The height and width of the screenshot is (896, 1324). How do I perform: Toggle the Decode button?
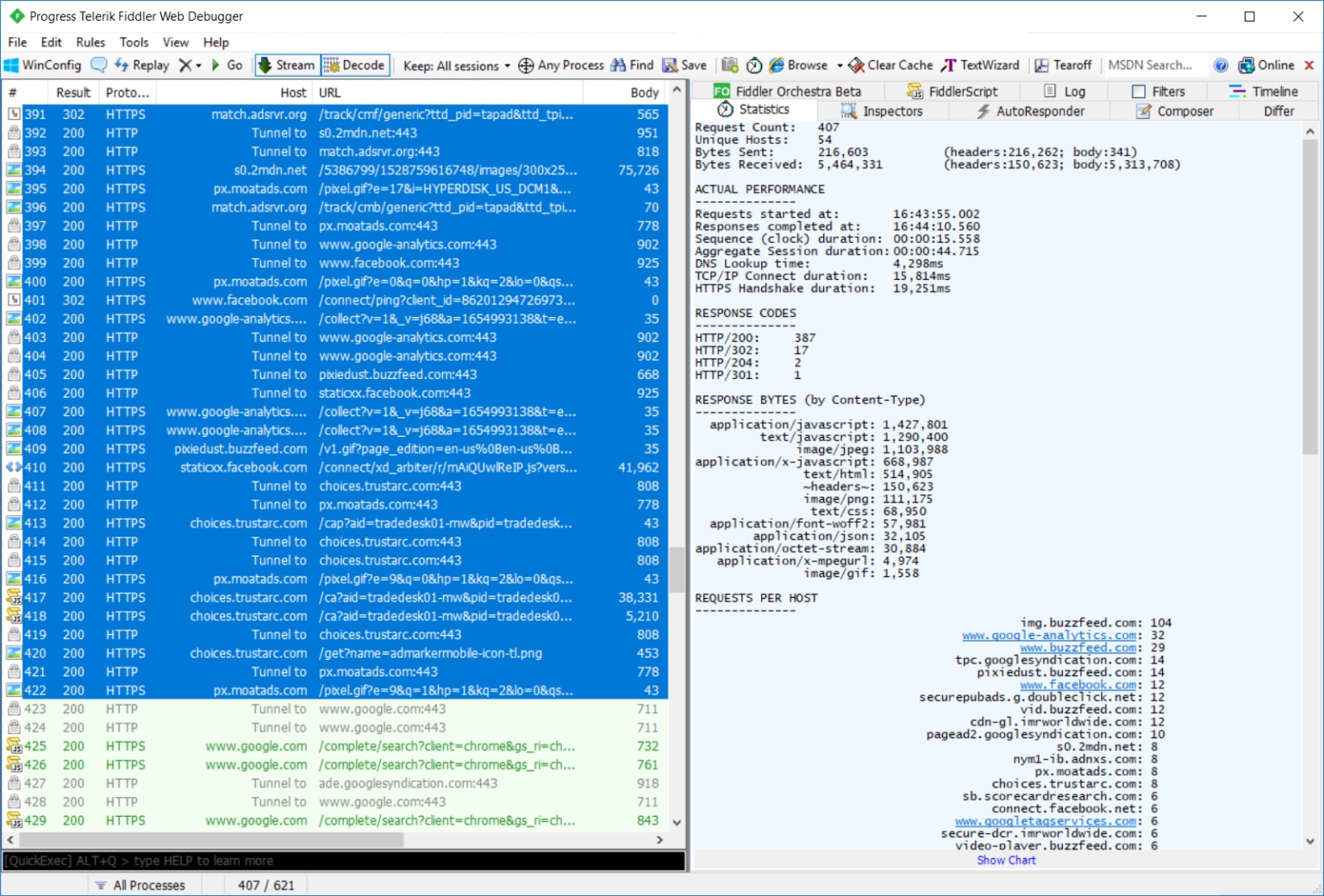click(354, 65)
